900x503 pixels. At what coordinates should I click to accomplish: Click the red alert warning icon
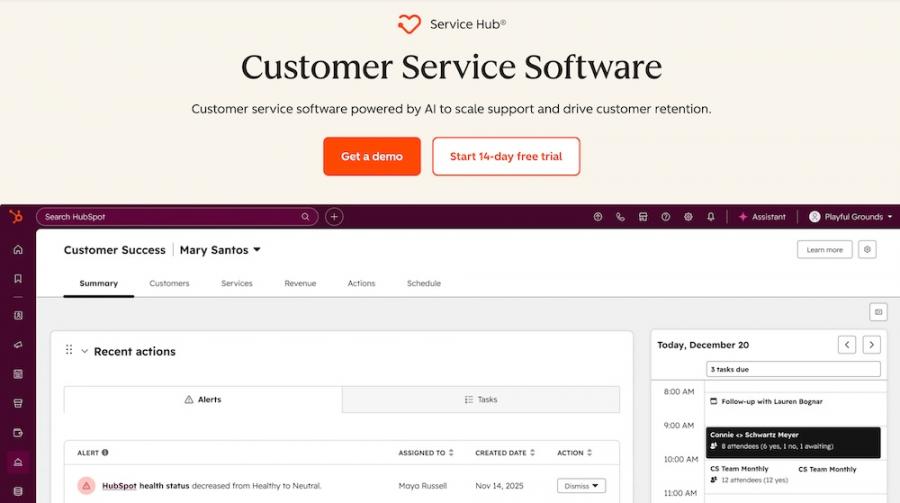[x=86, y=486]
